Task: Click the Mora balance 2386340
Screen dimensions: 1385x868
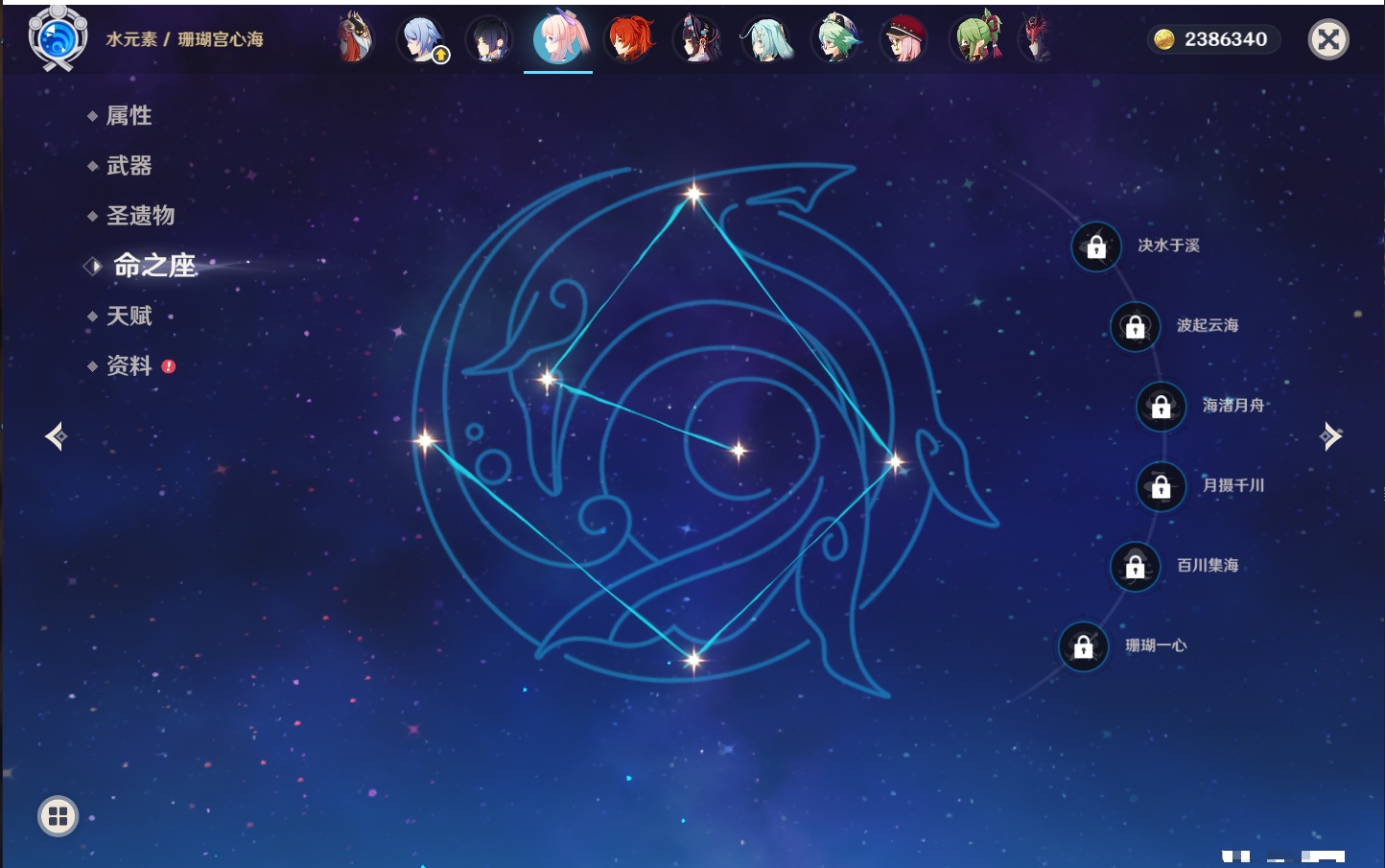Action: tap(1212, 39)
